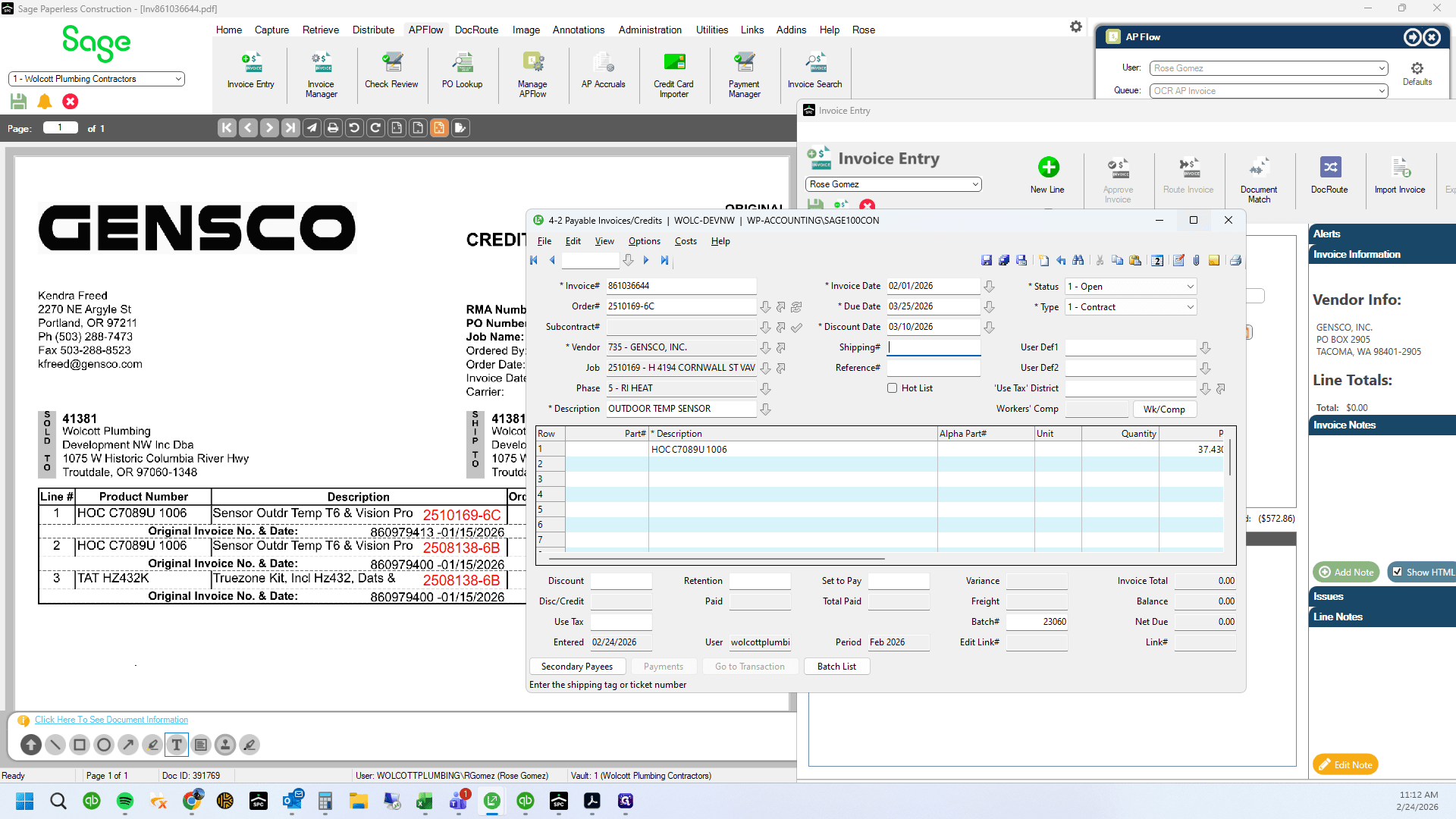Open the Discount Date picker arrow
Screen dimensions: 1456x819
989,328
